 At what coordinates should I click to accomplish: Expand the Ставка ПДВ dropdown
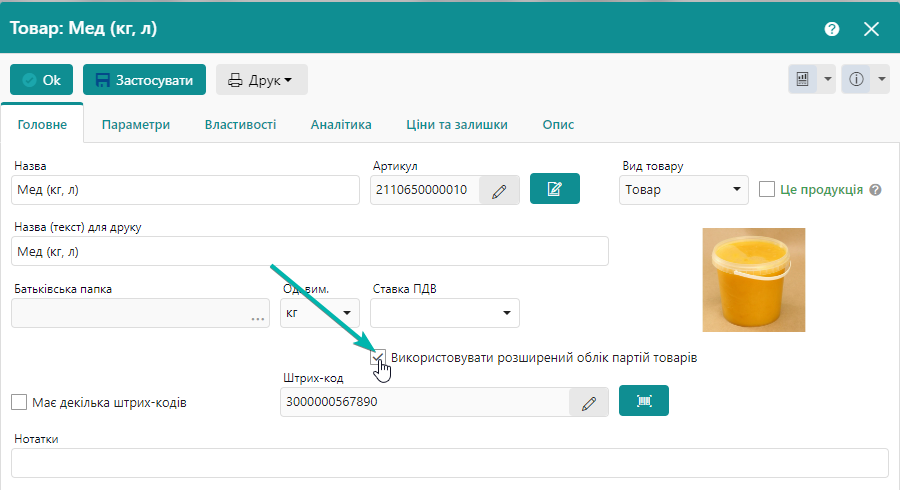tap(445, 314)
